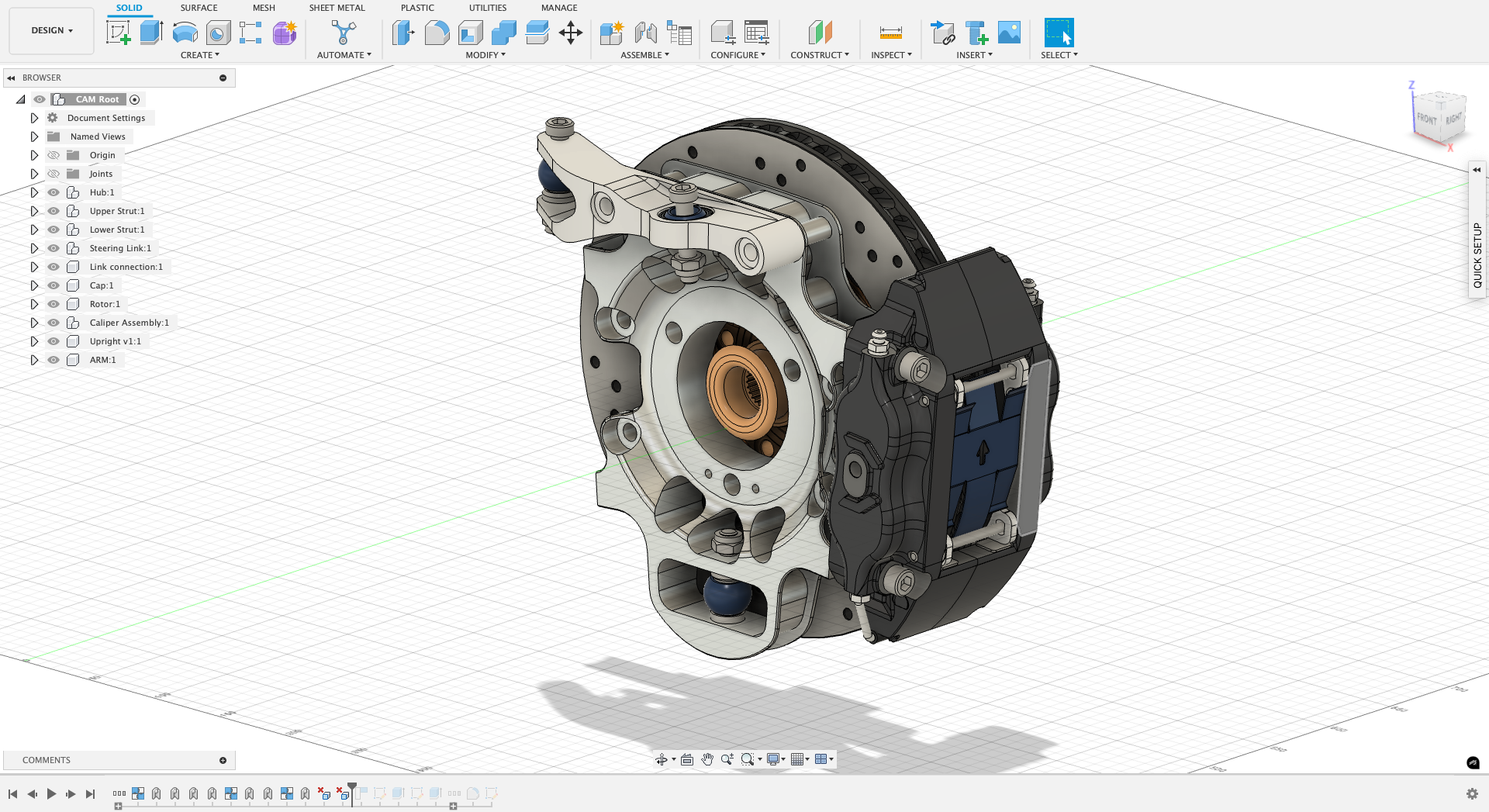Select the Fillet tool

[x=437, y=33]
